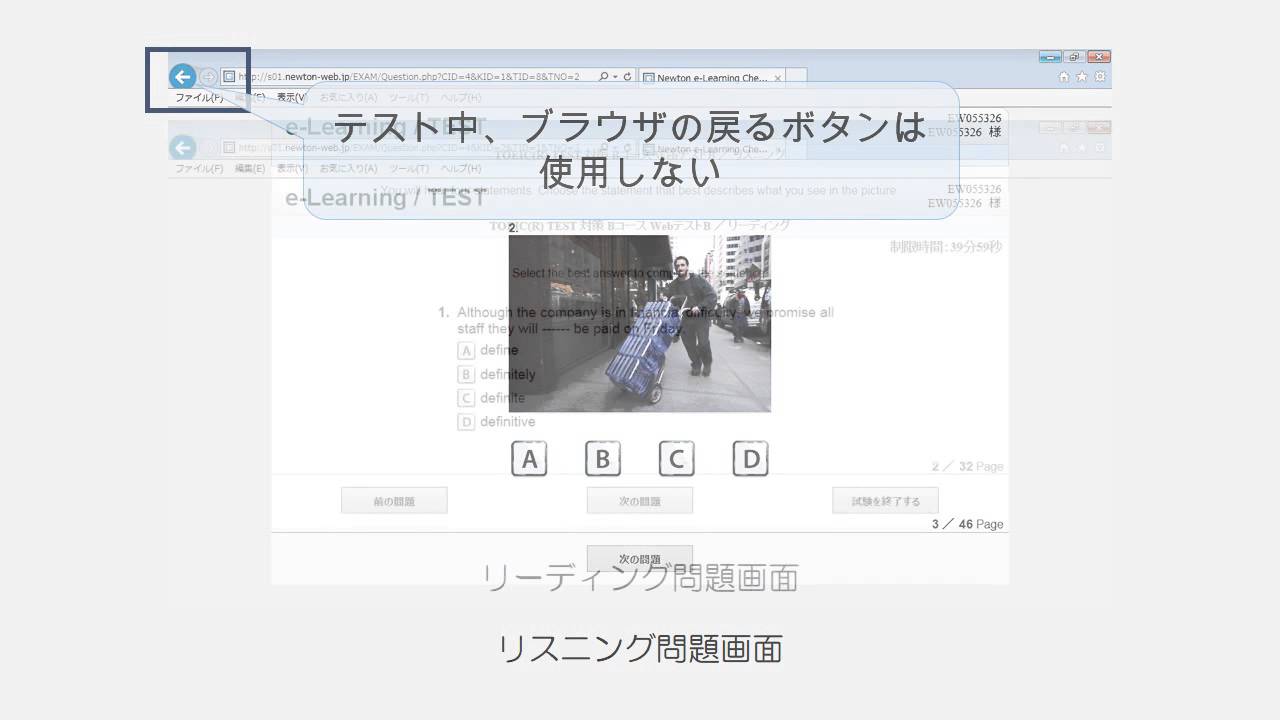Click the forward arrow beside the highlighted back button
The height and width of the screenshot is (720, 1280).
pyautogui.click(x=208, y=77)
